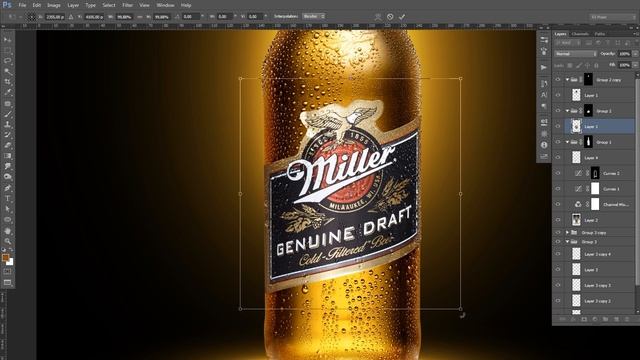The image size is (640, 360).
Task: Open the File menu
Action: point(22,5)
